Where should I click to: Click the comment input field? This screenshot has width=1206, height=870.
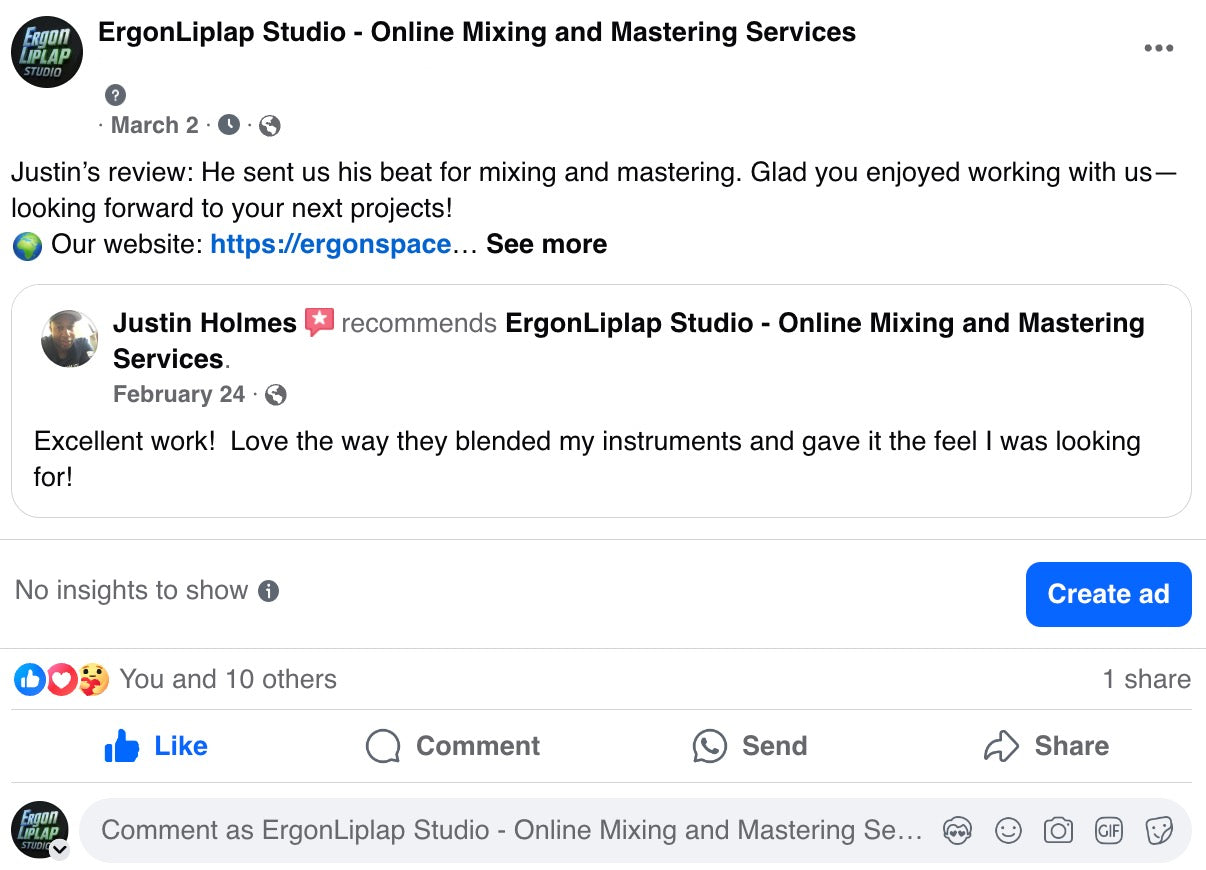[510, 830]
